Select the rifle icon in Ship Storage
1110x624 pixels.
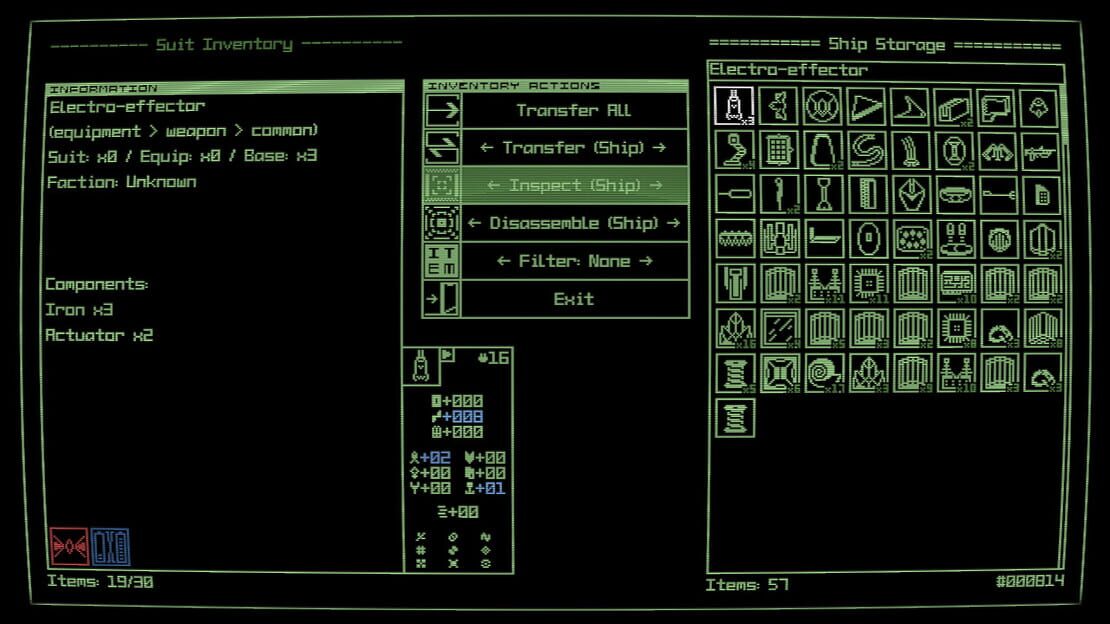pyautogui.click(x=1041, y=150)
